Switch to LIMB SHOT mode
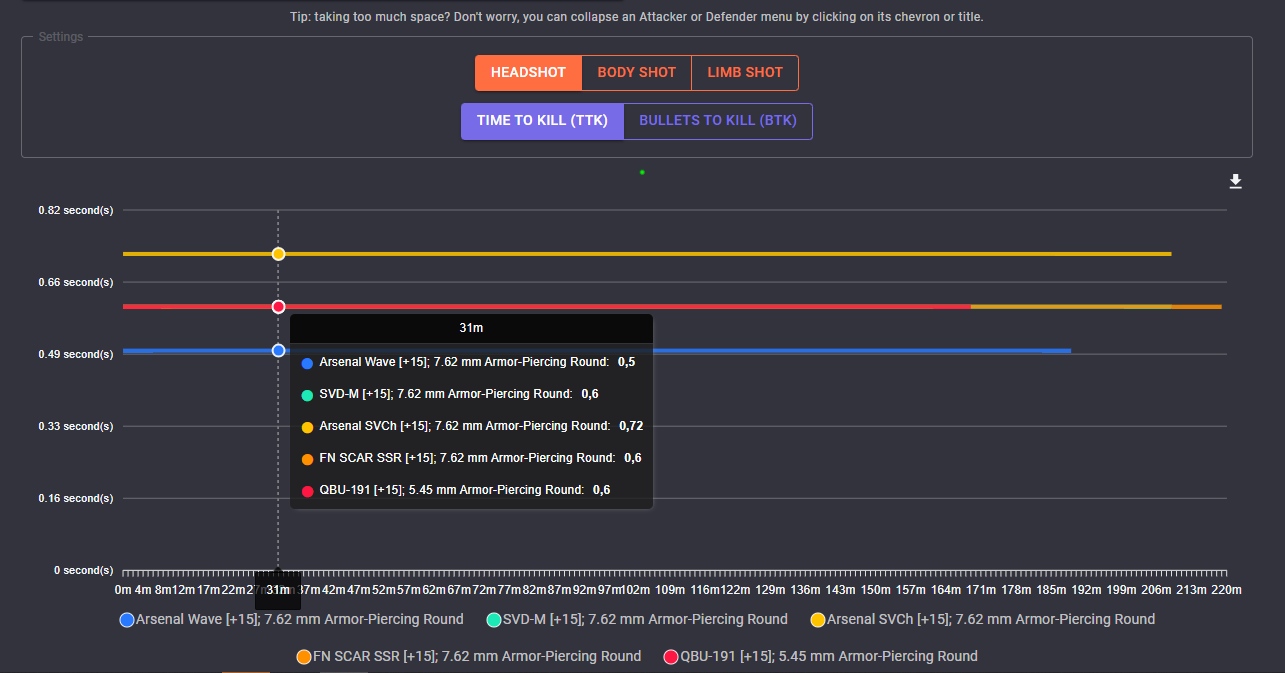Image resolution: width=1285 pixels, height=673 pixels. (x=745, y=73)
